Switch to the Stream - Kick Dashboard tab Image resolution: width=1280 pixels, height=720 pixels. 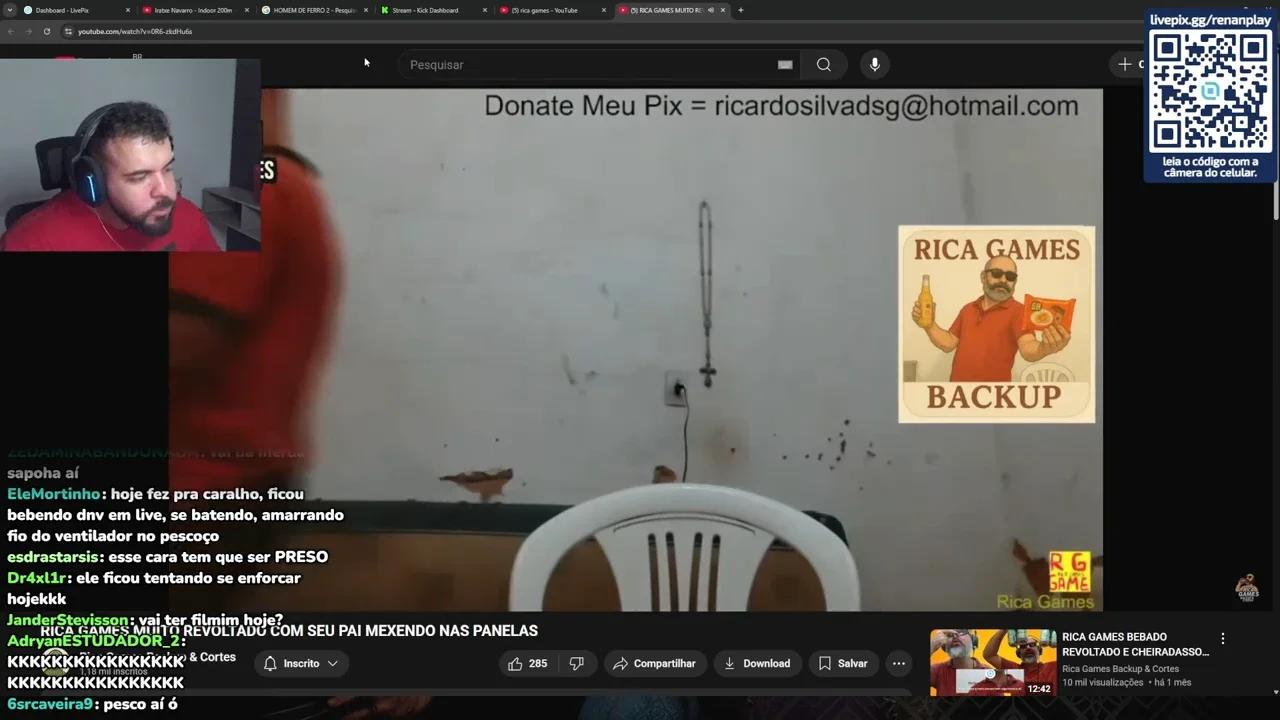pos(425,10)
